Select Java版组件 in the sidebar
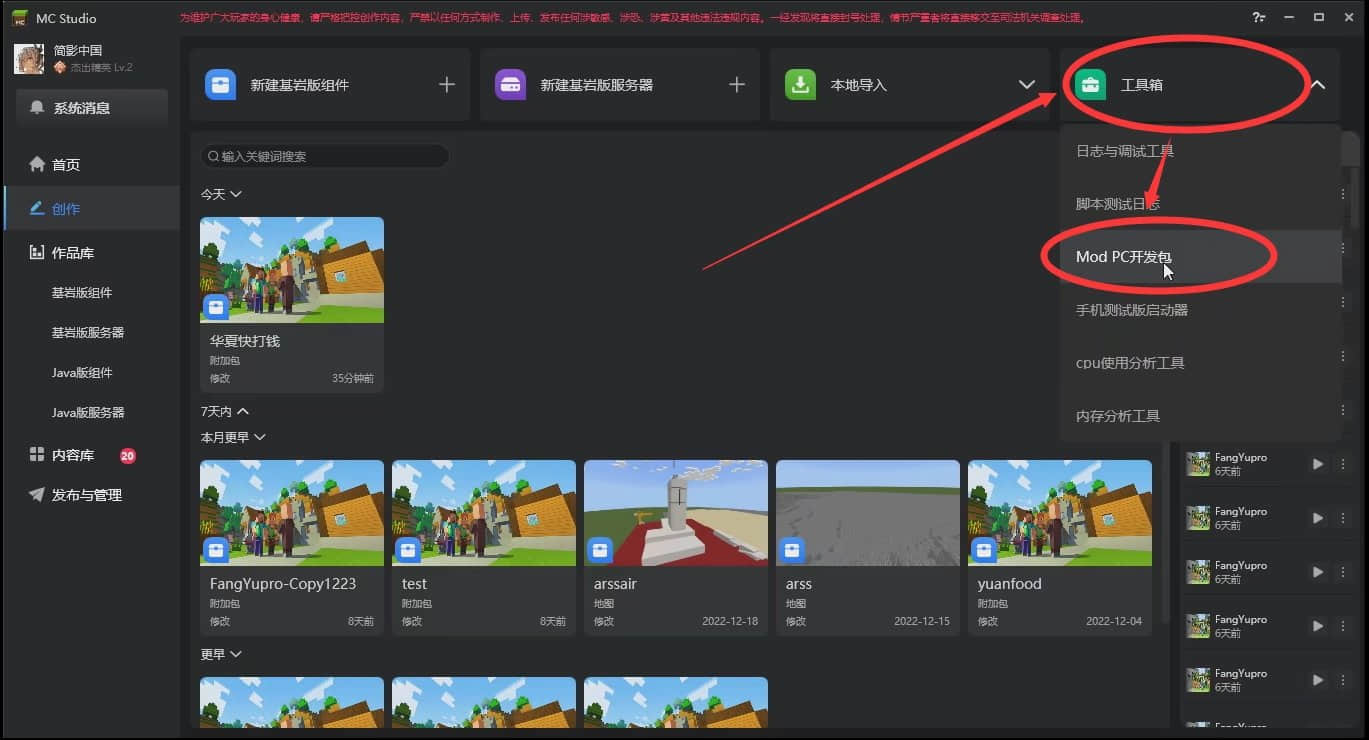 click(82, 372)
